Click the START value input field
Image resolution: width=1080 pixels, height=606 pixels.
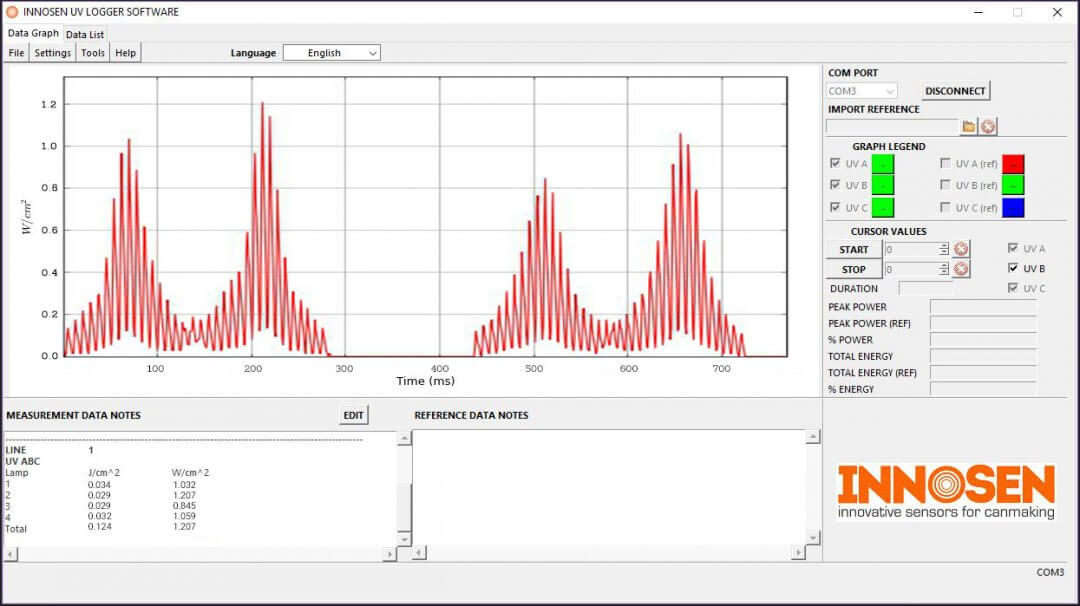pyautogui.click(x=911, y=249)
